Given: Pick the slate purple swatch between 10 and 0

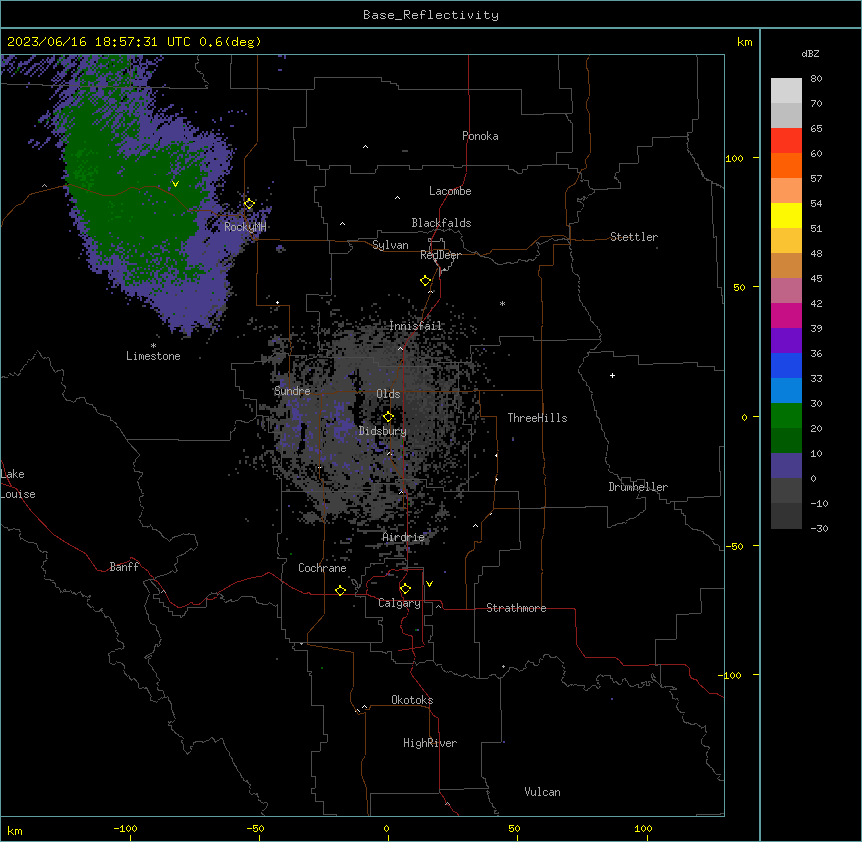Looking at the screenshot, I should tap(786, 466).
